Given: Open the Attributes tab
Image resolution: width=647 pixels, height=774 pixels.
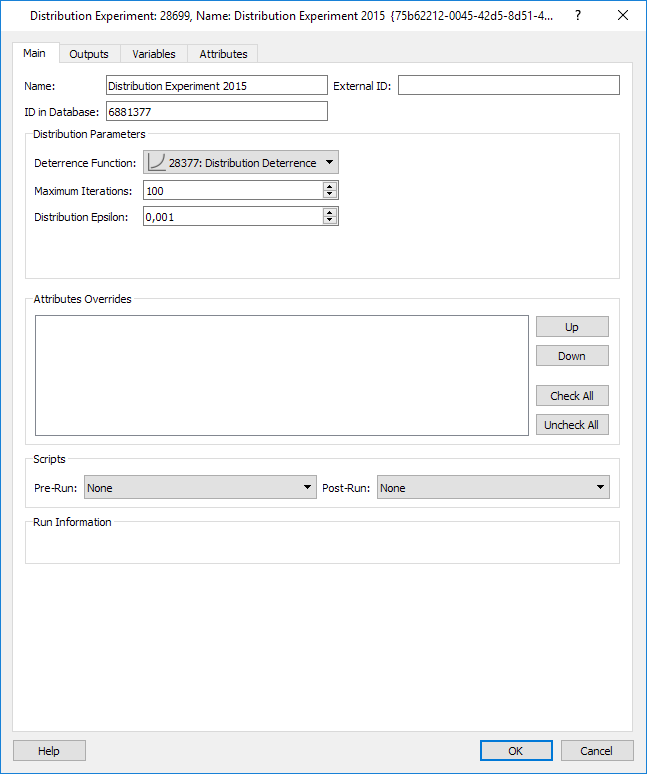Looking at the screenshot, I should point(223,54).
